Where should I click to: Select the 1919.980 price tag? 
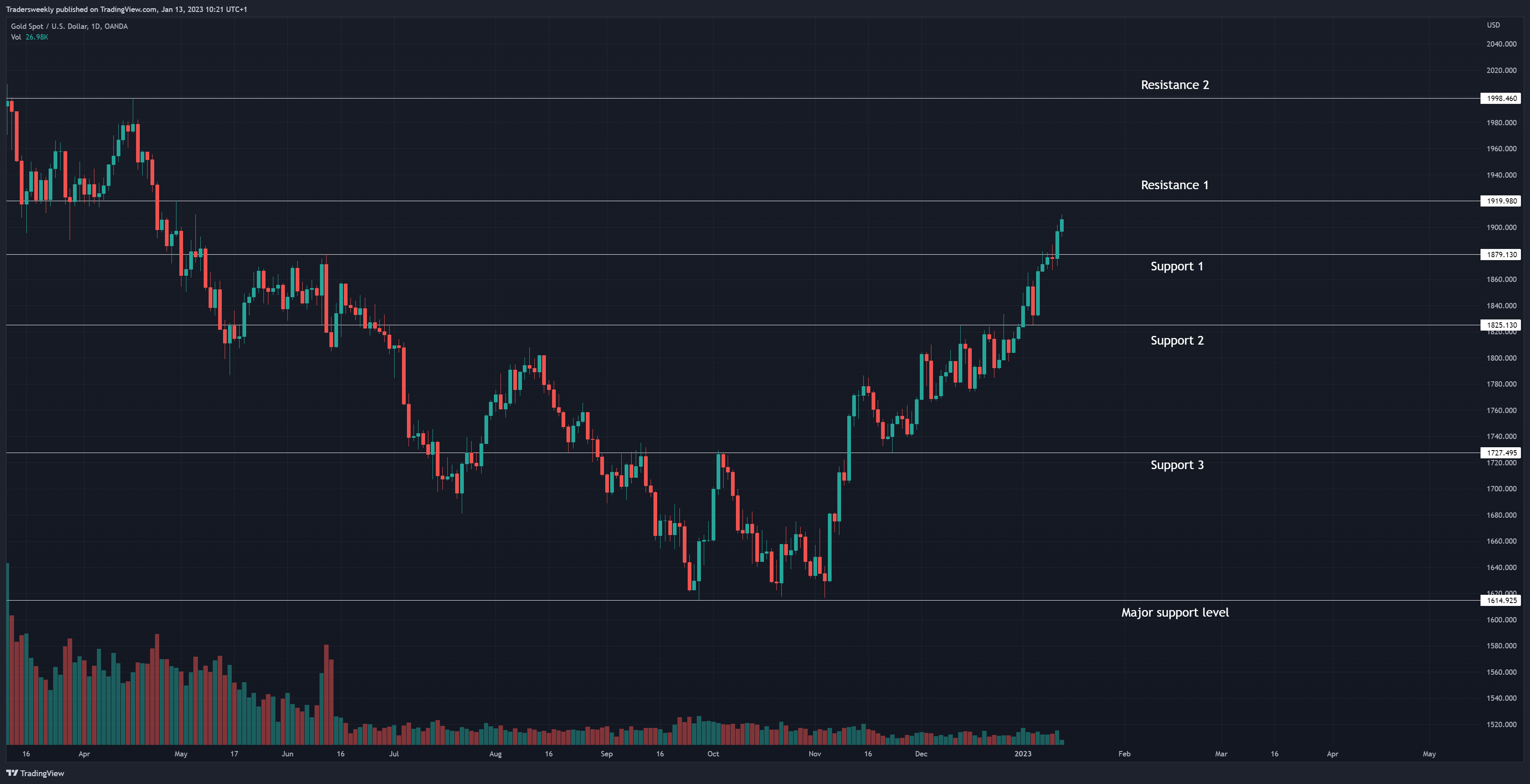coord(1501,201)
